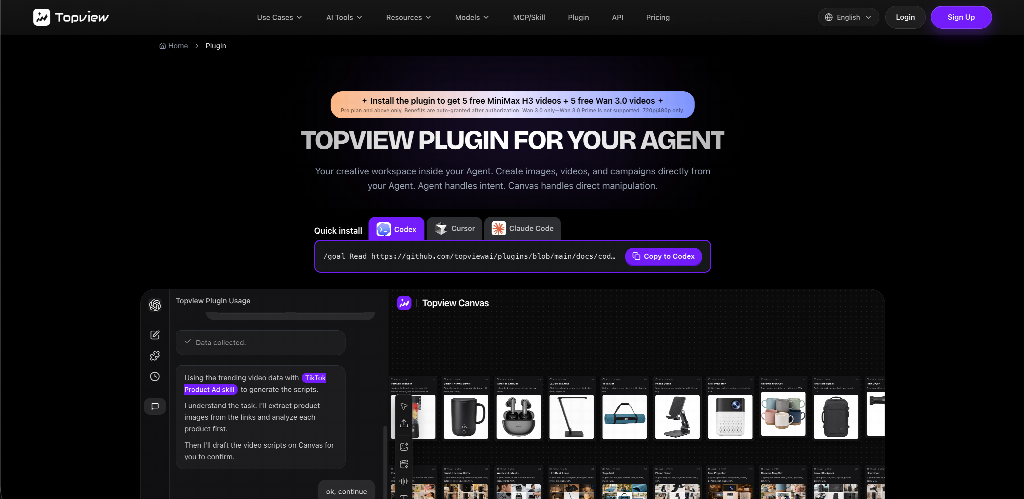This screenshot has width=1024, height=499.
Task: Click the clock history icon in sidebar
Action: 155,377
